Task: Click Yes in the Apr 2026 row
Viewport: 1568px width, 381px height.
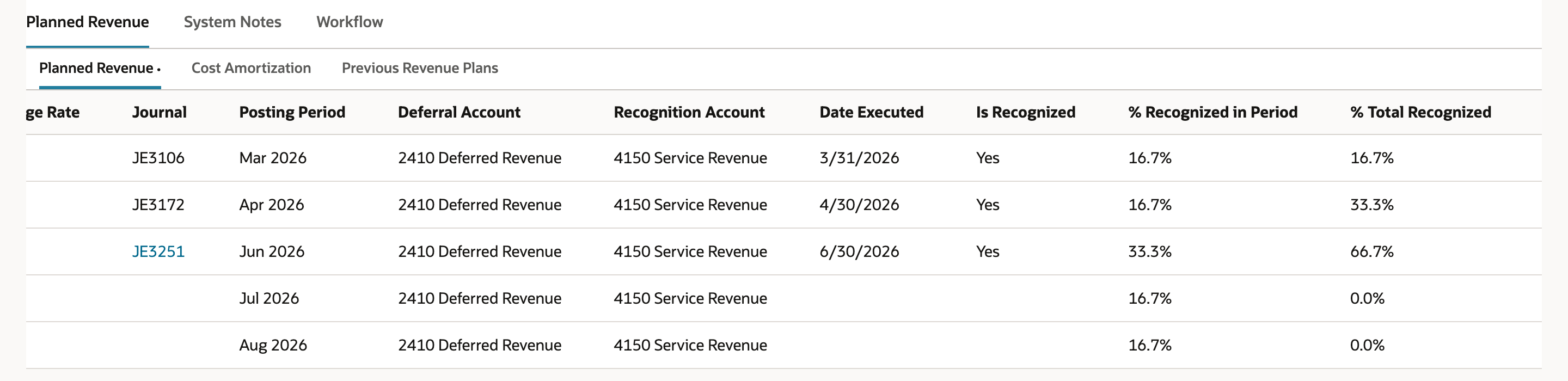Action: [x=987, y=205]
